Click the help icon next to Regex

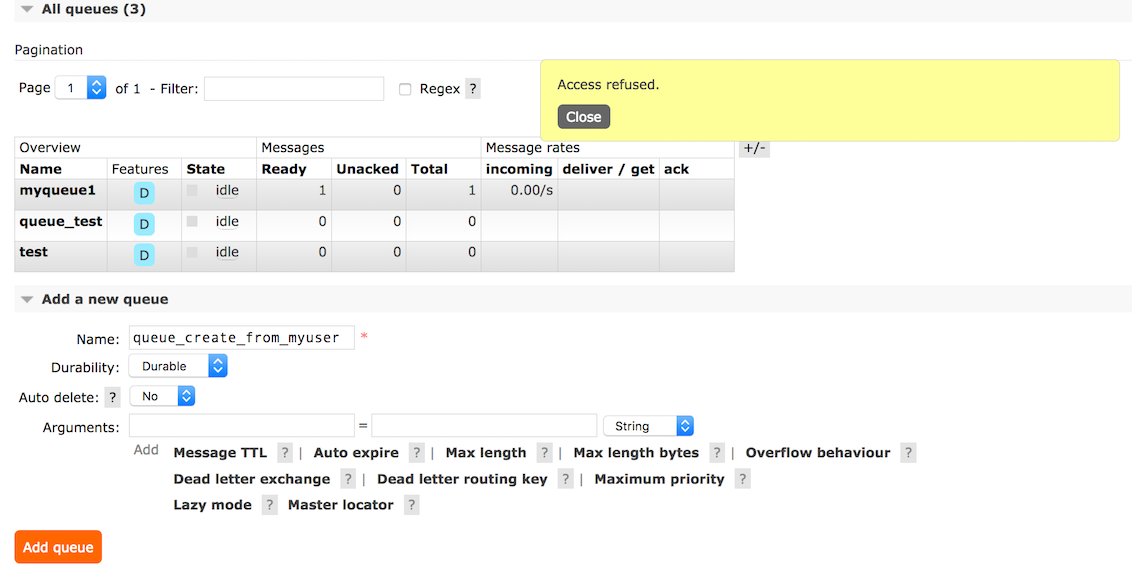(x=473, y=89)
